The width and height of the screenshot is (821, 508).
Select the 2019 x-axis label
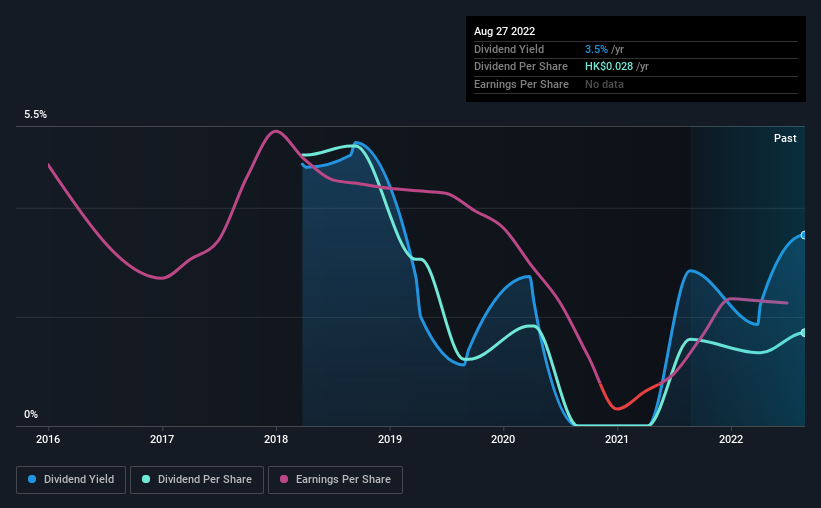(390, 439)
